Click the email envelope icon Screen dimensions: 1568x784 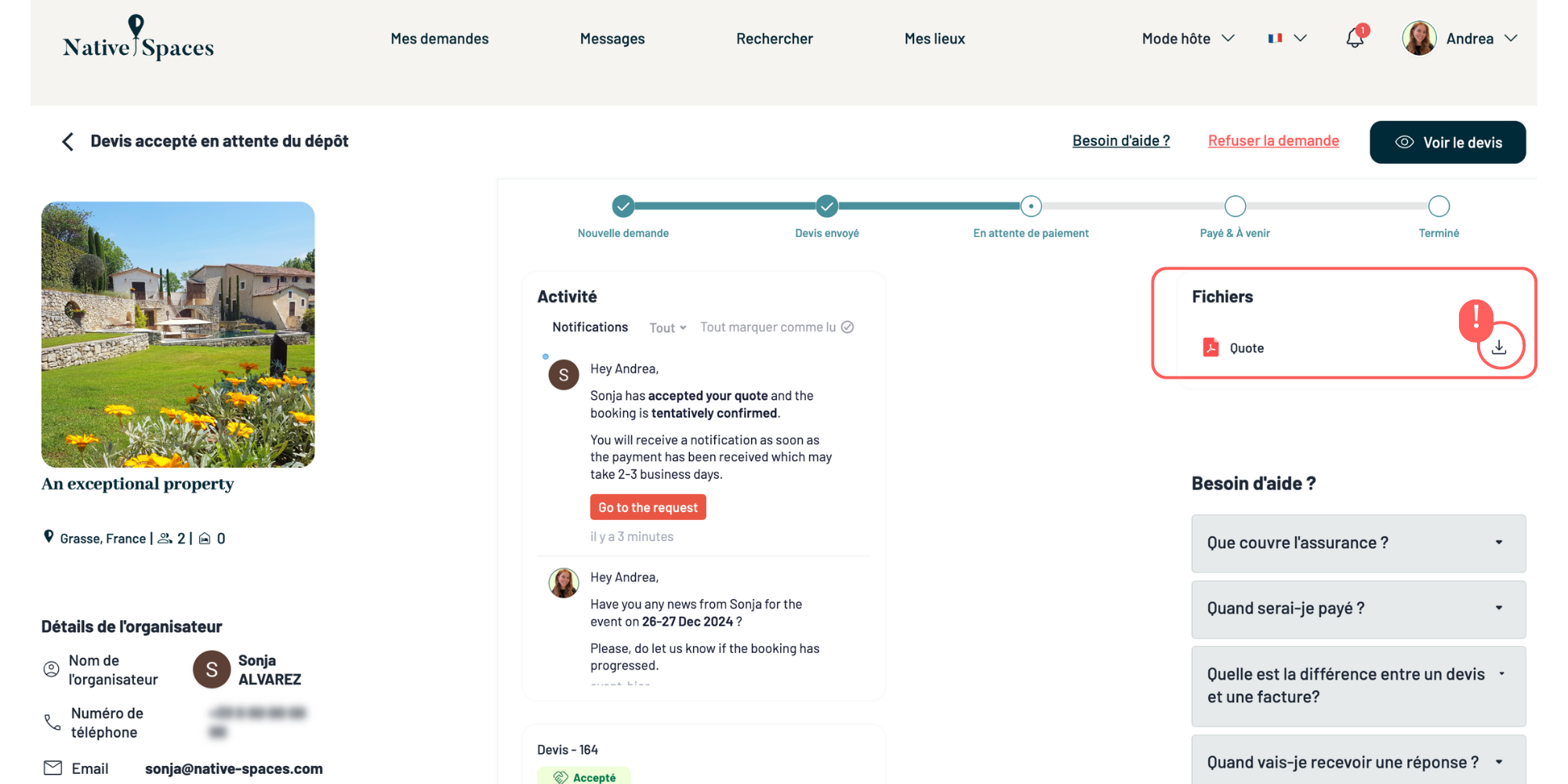pos(53,768)
